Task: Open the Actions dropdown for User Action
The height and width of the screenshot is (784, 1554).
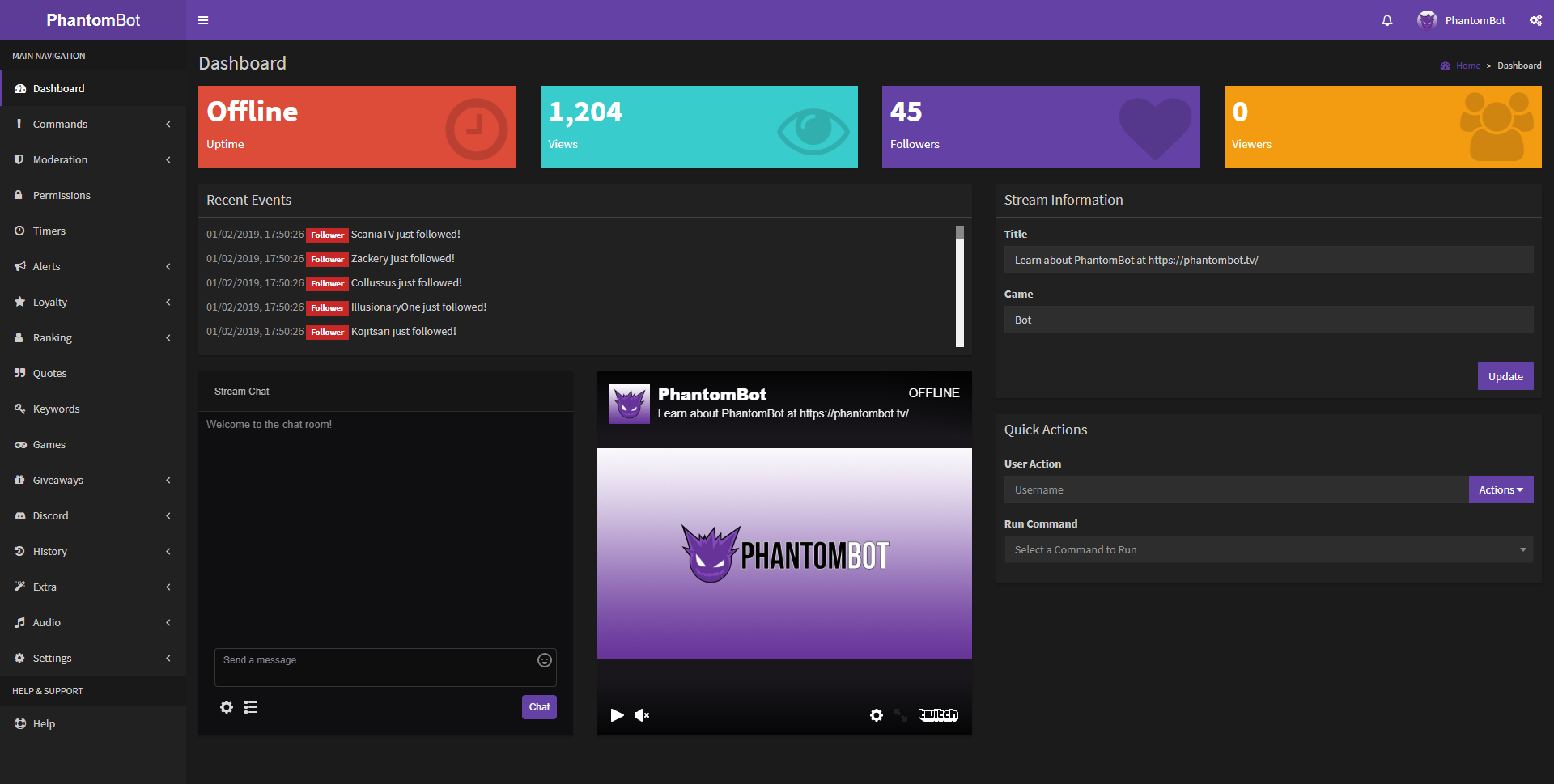Action: click(x=1501, y=489)
